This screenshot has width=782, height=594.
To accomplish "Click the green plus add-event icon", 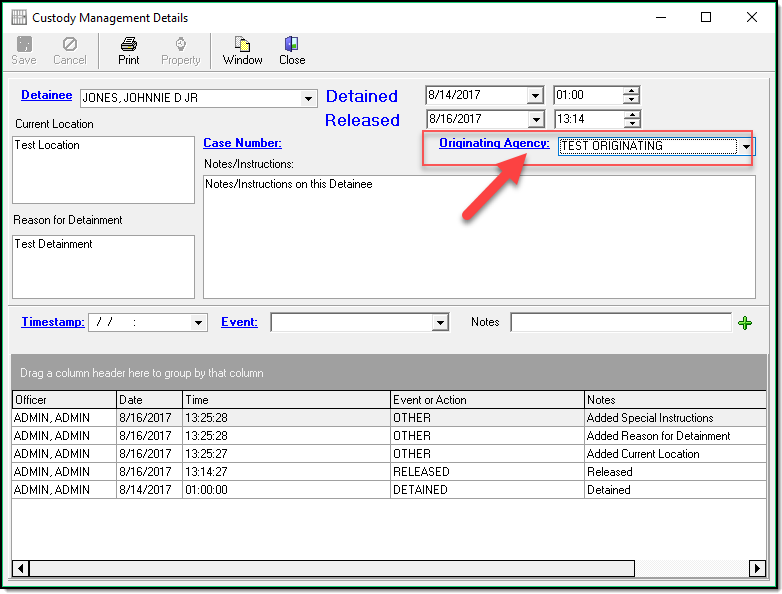I will tap(744, 322).
